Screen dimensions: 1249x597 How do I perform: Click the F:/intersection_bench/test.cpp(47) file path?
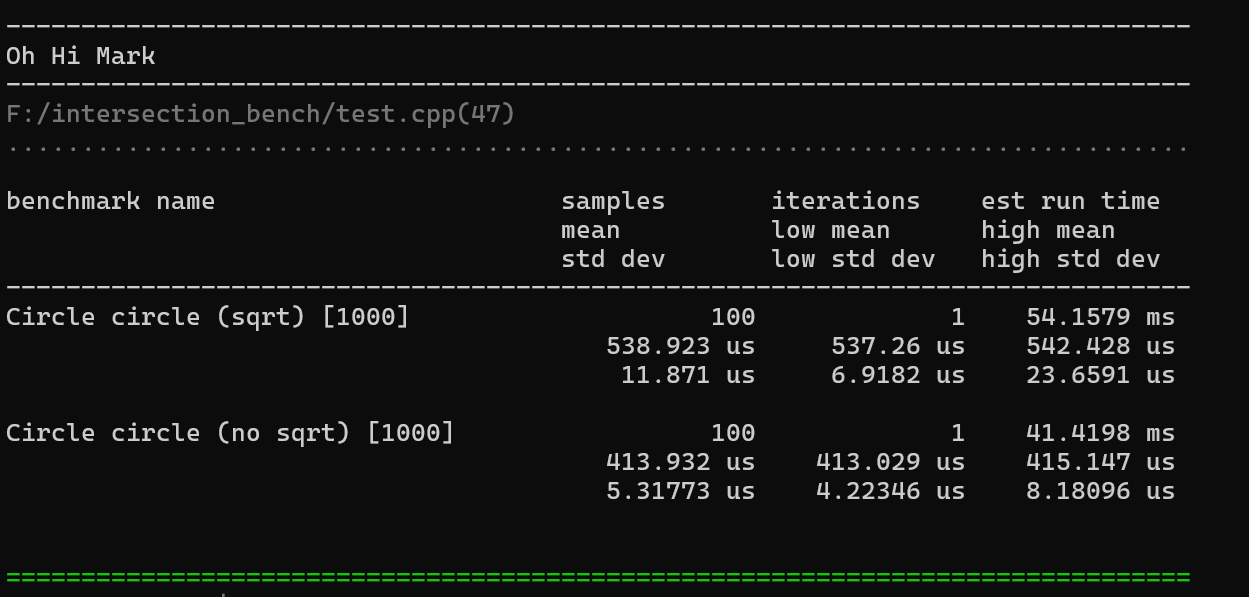pos(260,114)
